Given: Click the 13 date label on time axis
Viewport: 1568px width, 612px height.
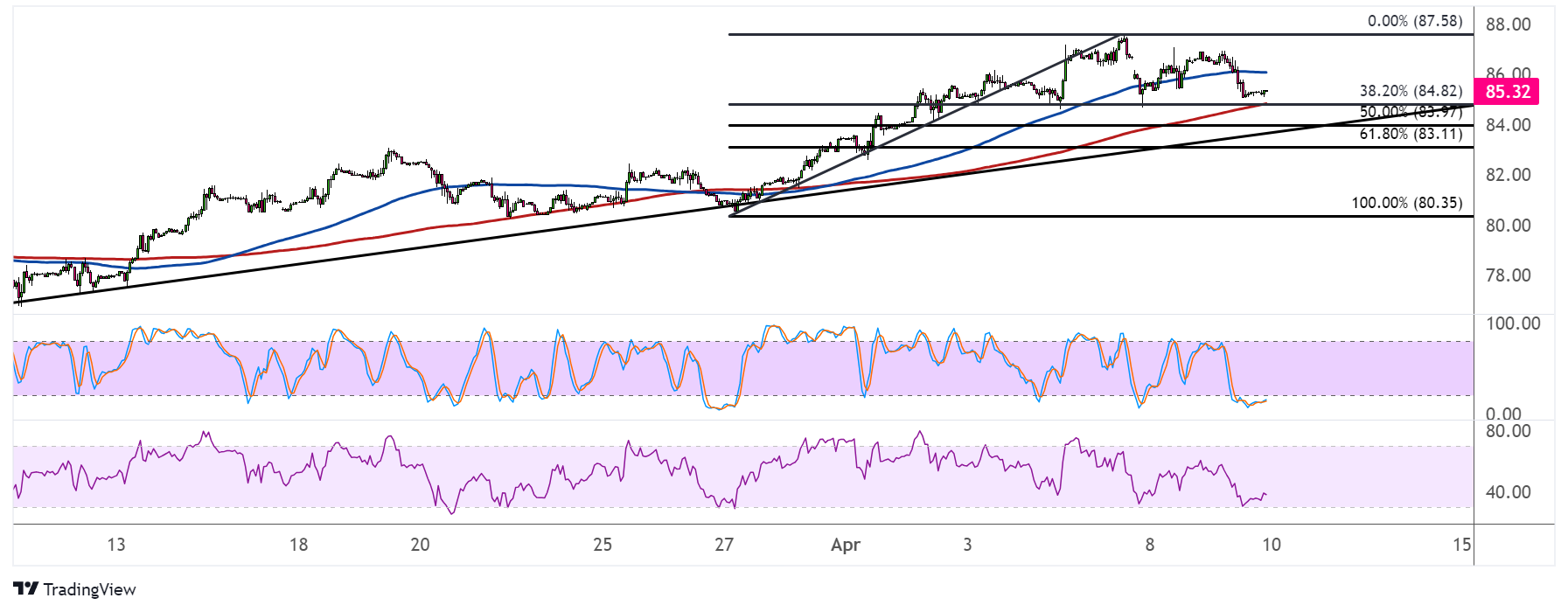Looking at the screenshot, I should (116, 545).
